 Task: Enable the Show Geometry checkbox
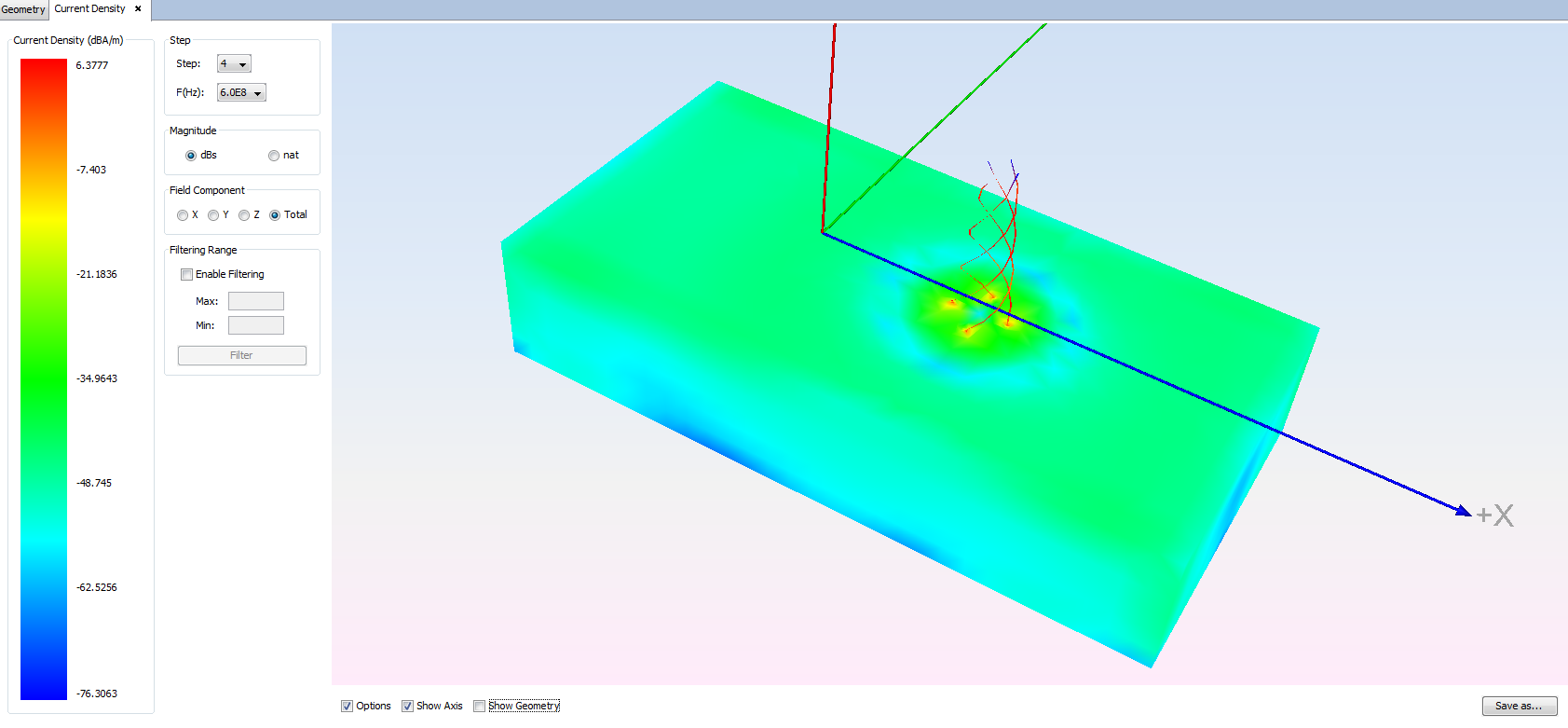[479, 707]
